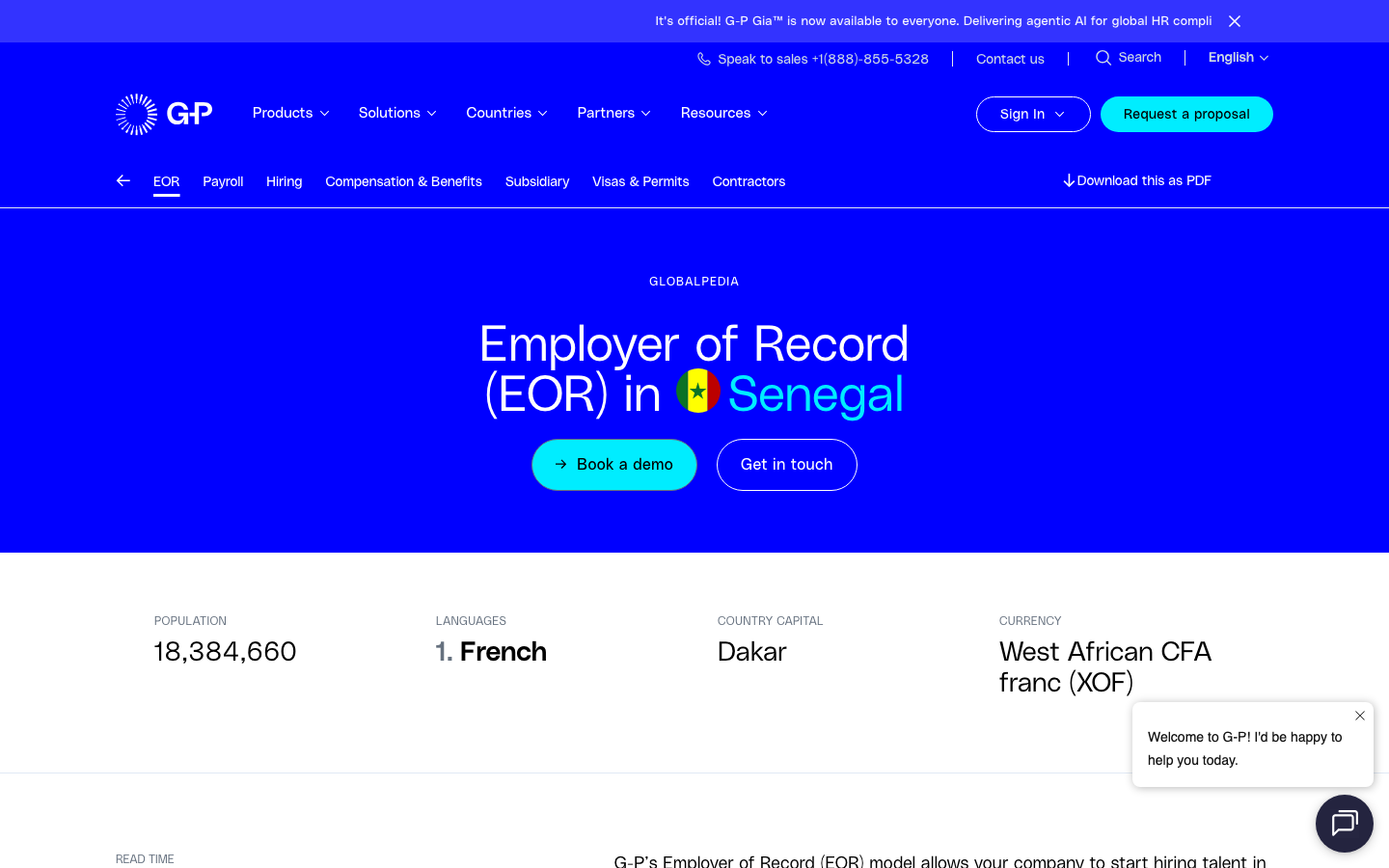This screenshot has height=868, width=1389.
Task: Open the Compensation & Benefits tab
Action: (403, 181)
